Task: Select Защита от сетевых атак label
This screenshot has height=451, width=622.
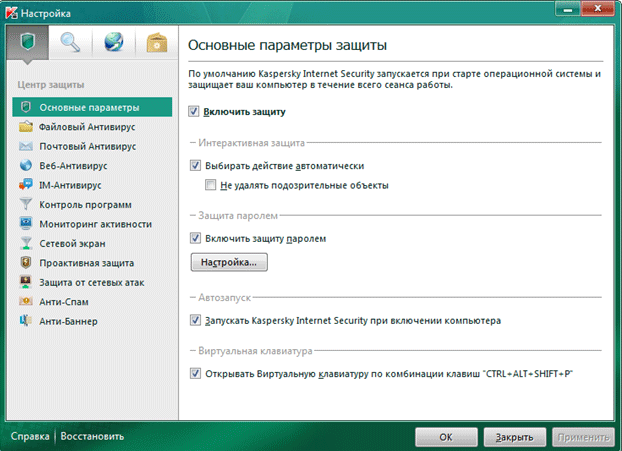Action: tap(92, 282)
